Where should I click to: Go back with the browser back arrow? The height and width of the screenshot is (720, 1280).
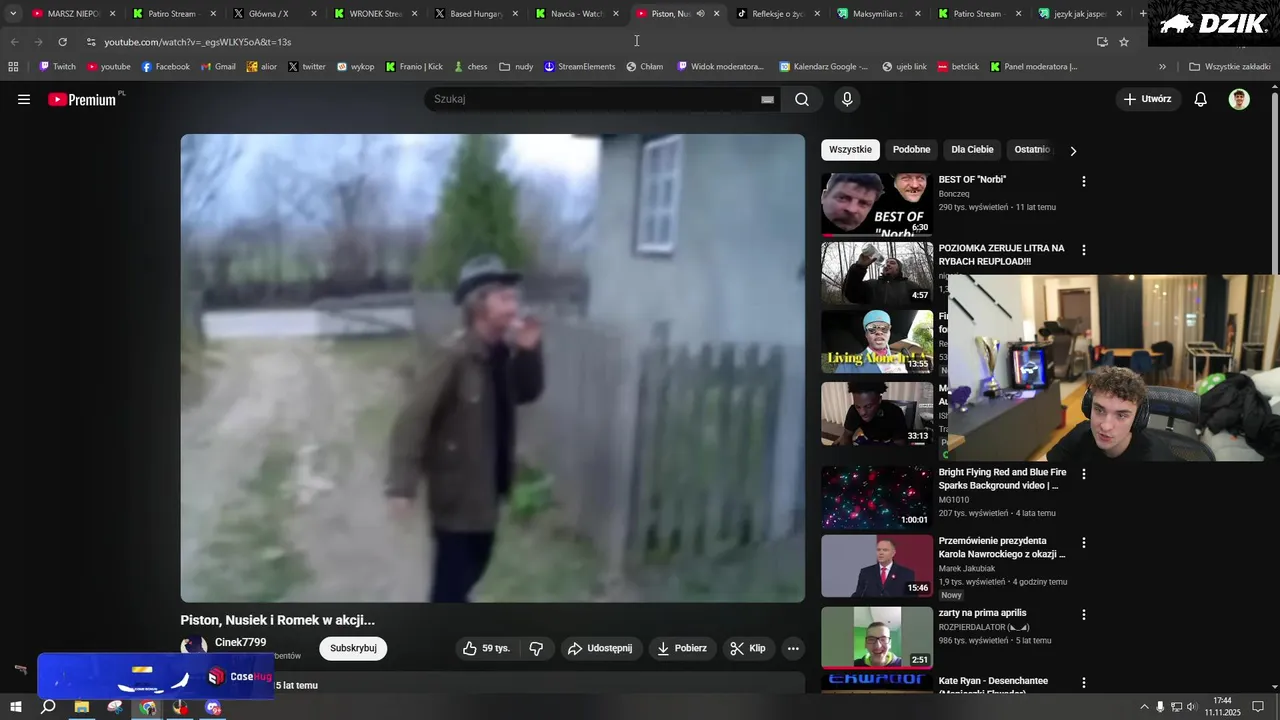tap(14, 42)
